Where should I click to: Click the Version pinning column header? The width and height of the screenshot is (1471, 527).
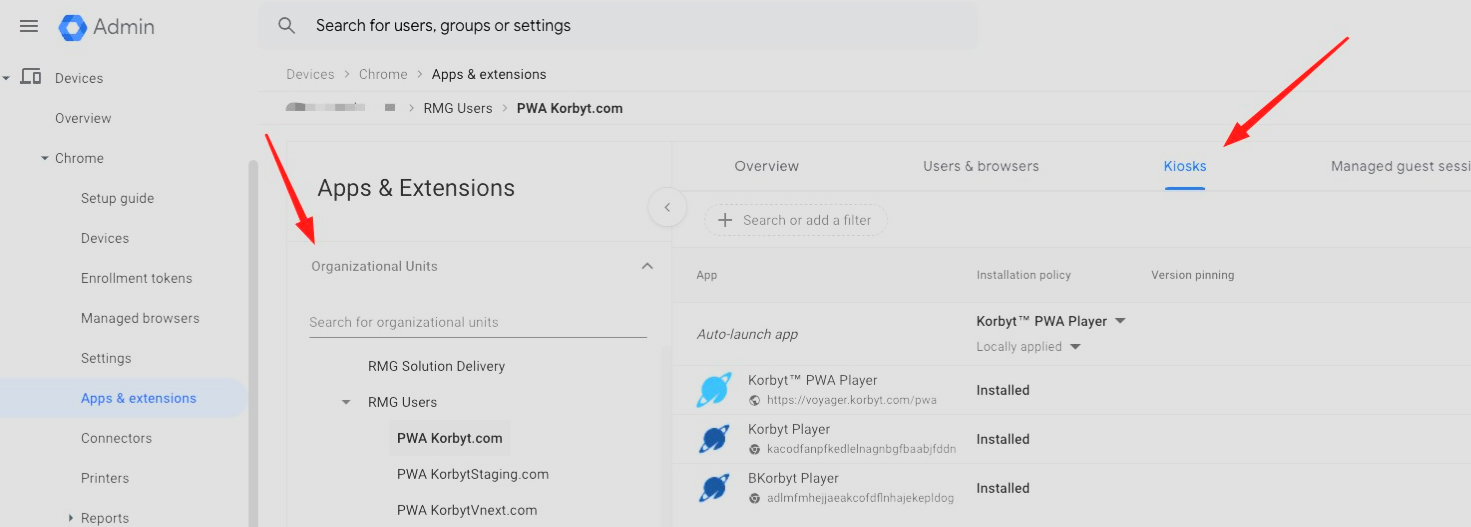tap(1192, 275)
